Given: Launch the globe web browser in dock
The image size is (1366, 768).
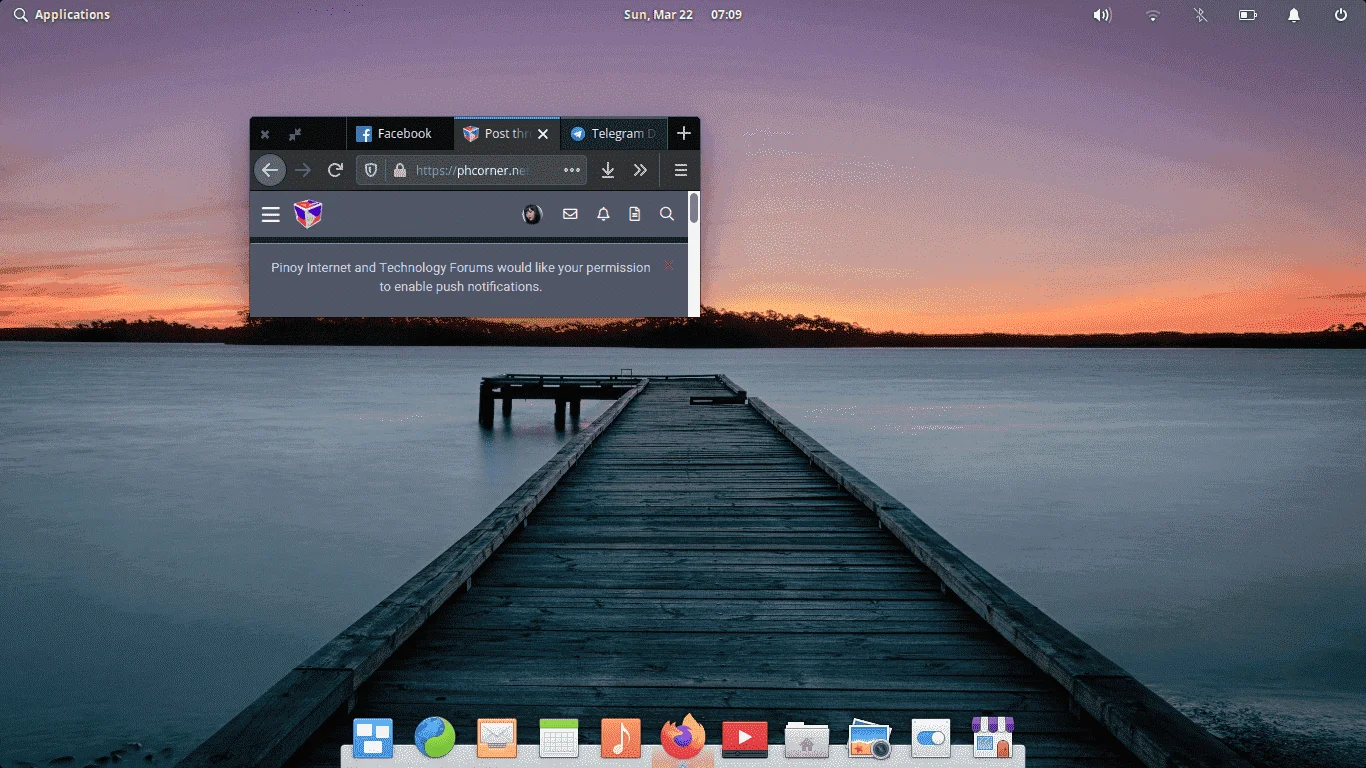Looking at the screenshot, I should point(435,739).
